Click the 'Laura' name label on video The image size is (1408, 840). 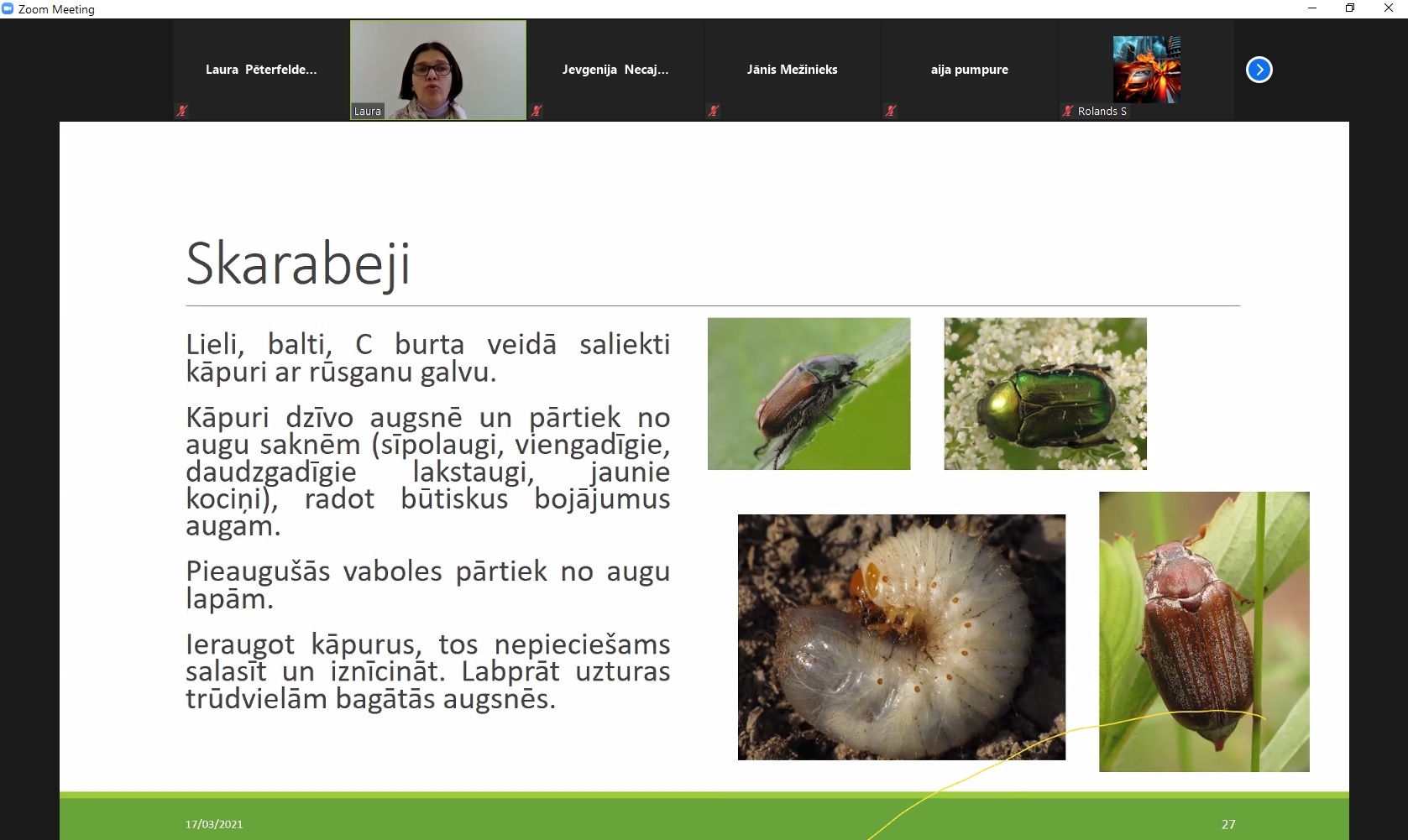tap(368, 111)
